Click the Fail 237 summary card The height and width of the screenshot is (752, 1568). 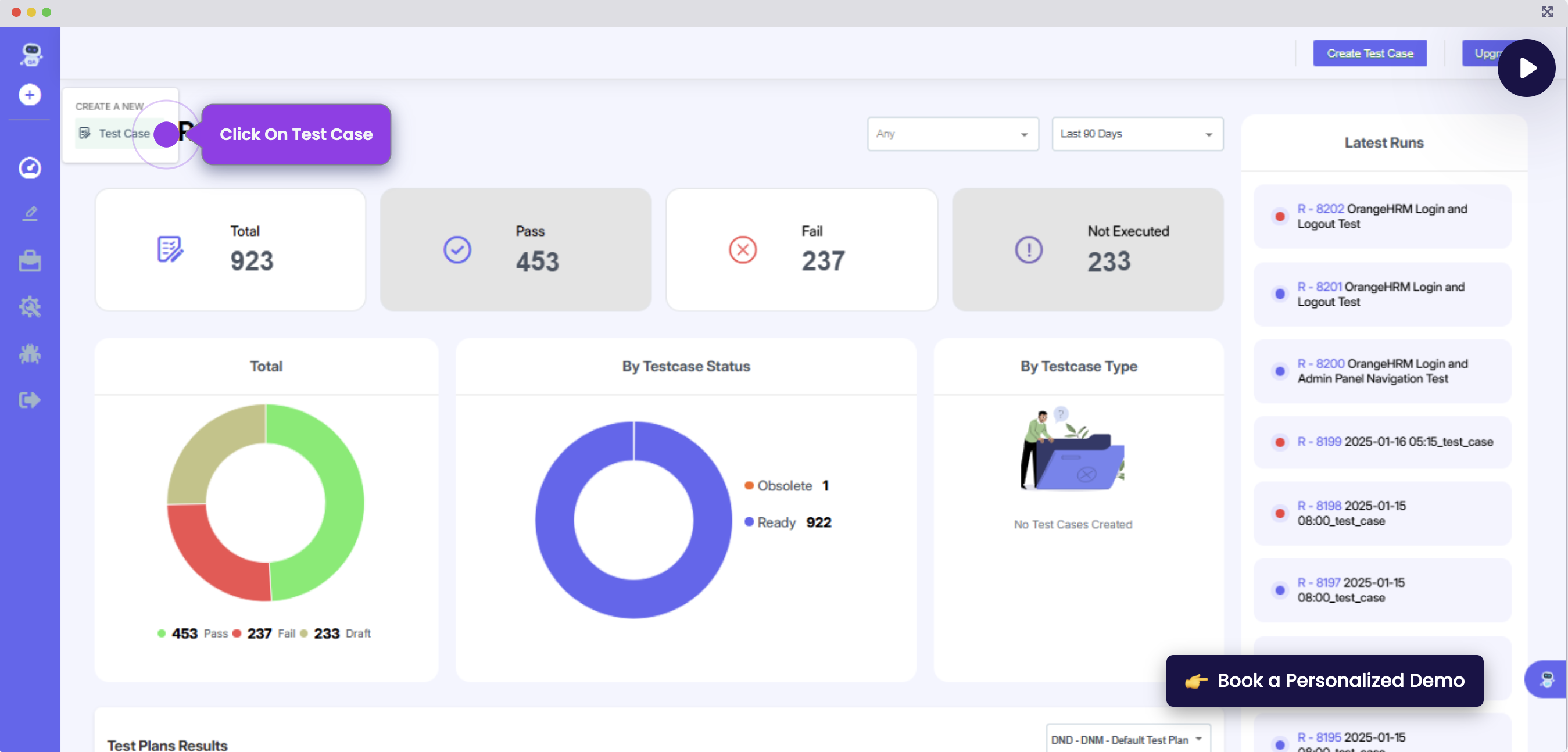pyautogui.click(x=801, y=250)
